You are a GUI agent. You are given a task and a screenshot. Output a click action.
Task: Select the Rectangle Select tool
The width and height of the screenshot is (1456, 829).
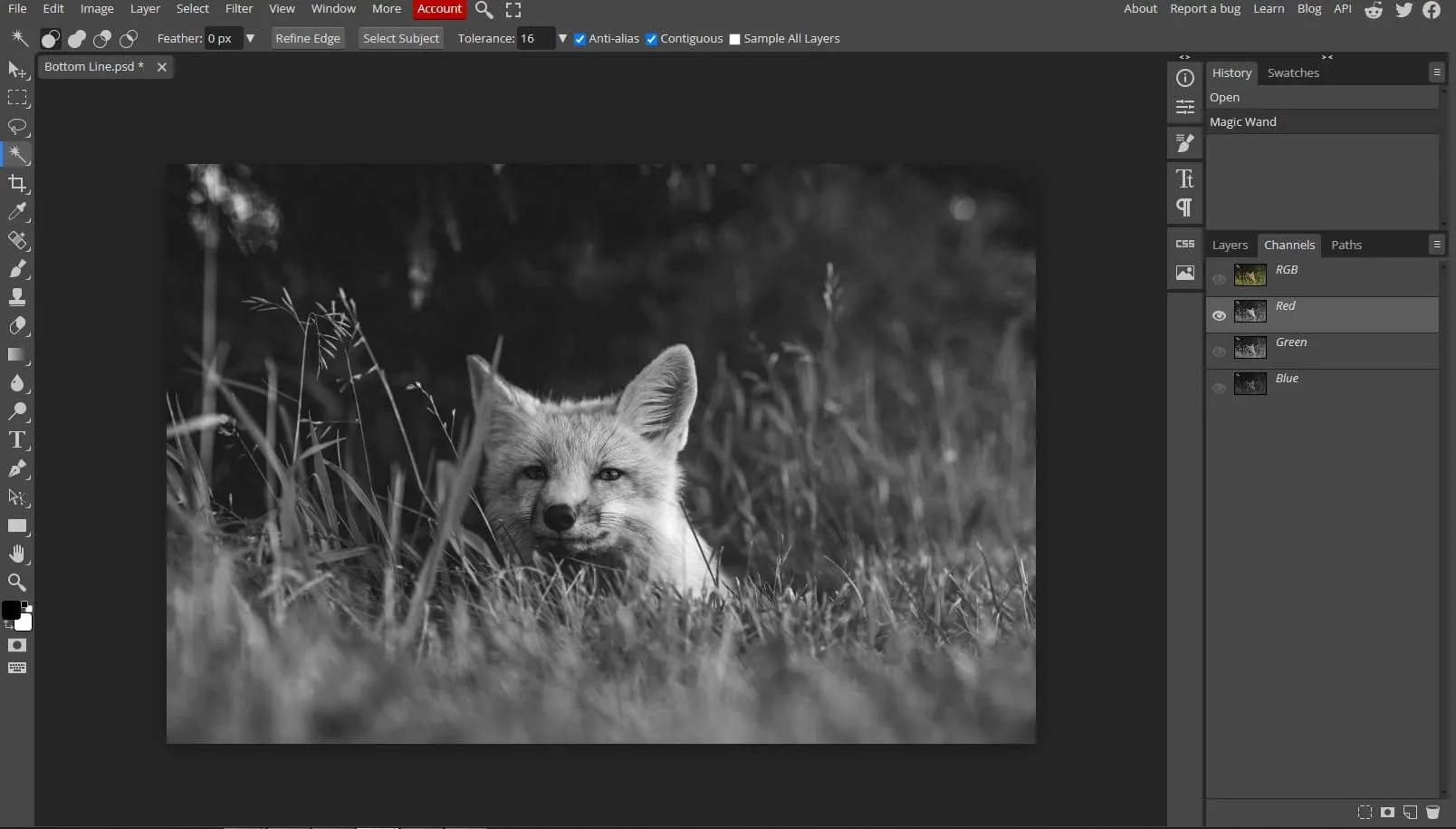point(17,98)
